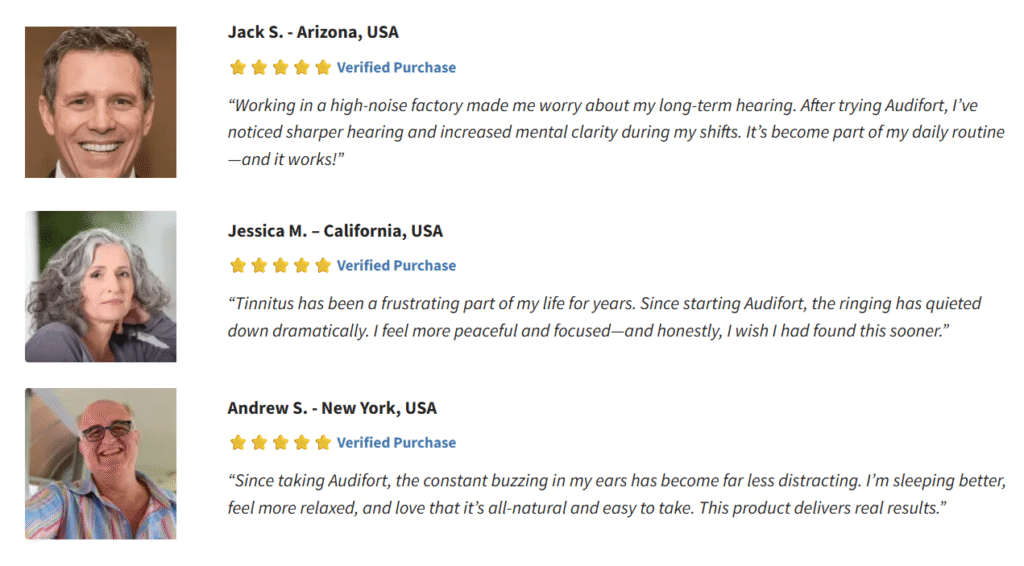Click the reviewer name Jack S. - Arizona, USA

click(313, 32)
